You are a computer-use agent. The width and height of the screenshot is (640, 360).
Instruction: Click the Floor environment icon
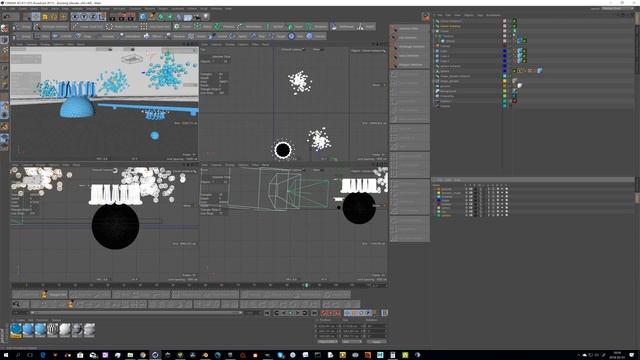tap(188, 17)
